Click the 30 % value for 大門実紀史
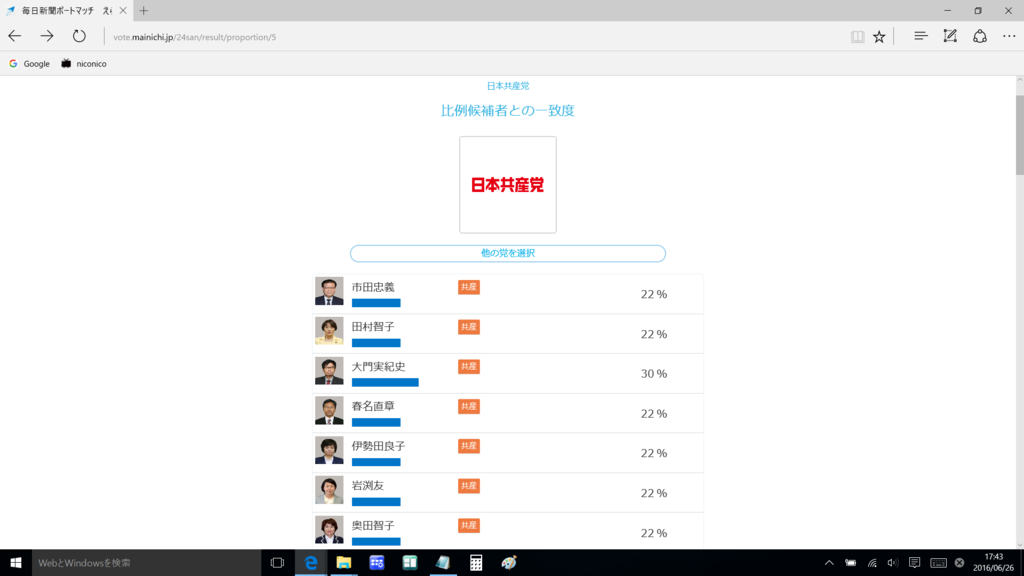 click(x=654, y=374)
